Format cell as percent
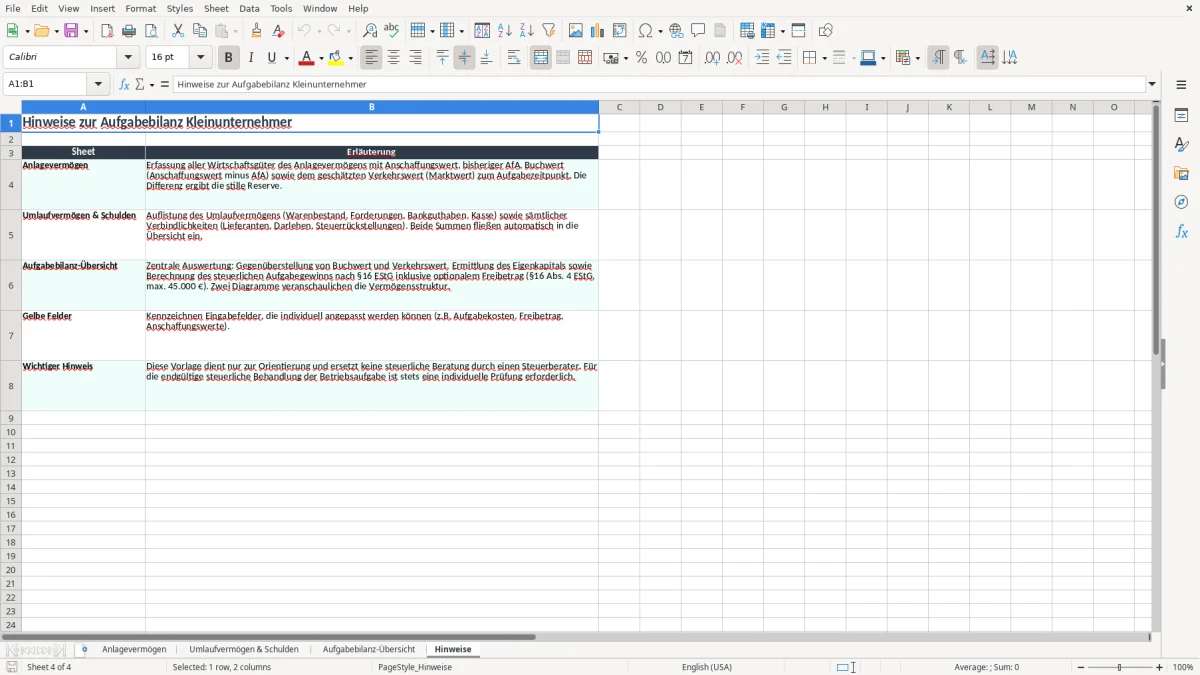The width and height of the screenshot is (1200, 675). (641, 58)
